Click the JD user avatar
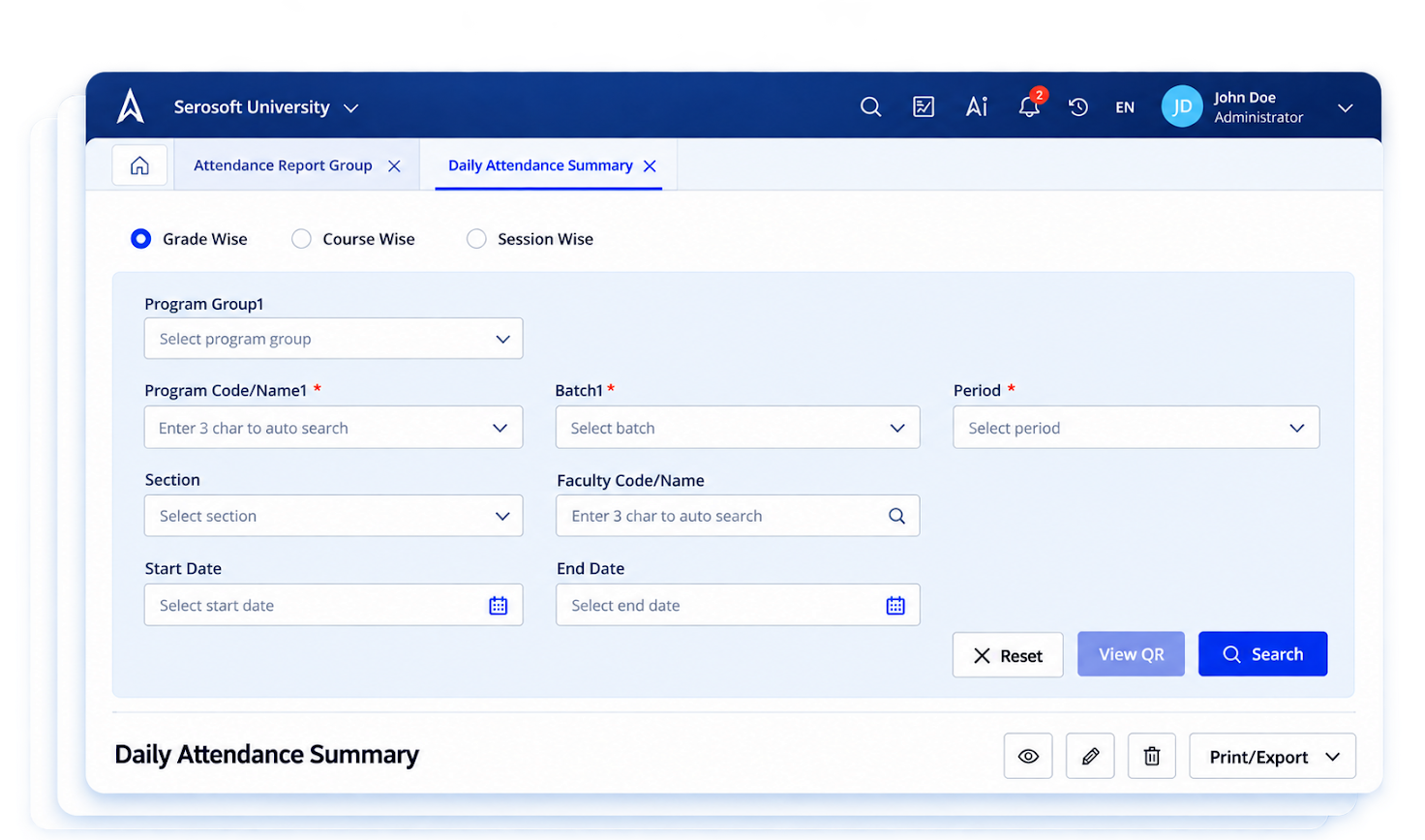 click(x=1182, y=106)
